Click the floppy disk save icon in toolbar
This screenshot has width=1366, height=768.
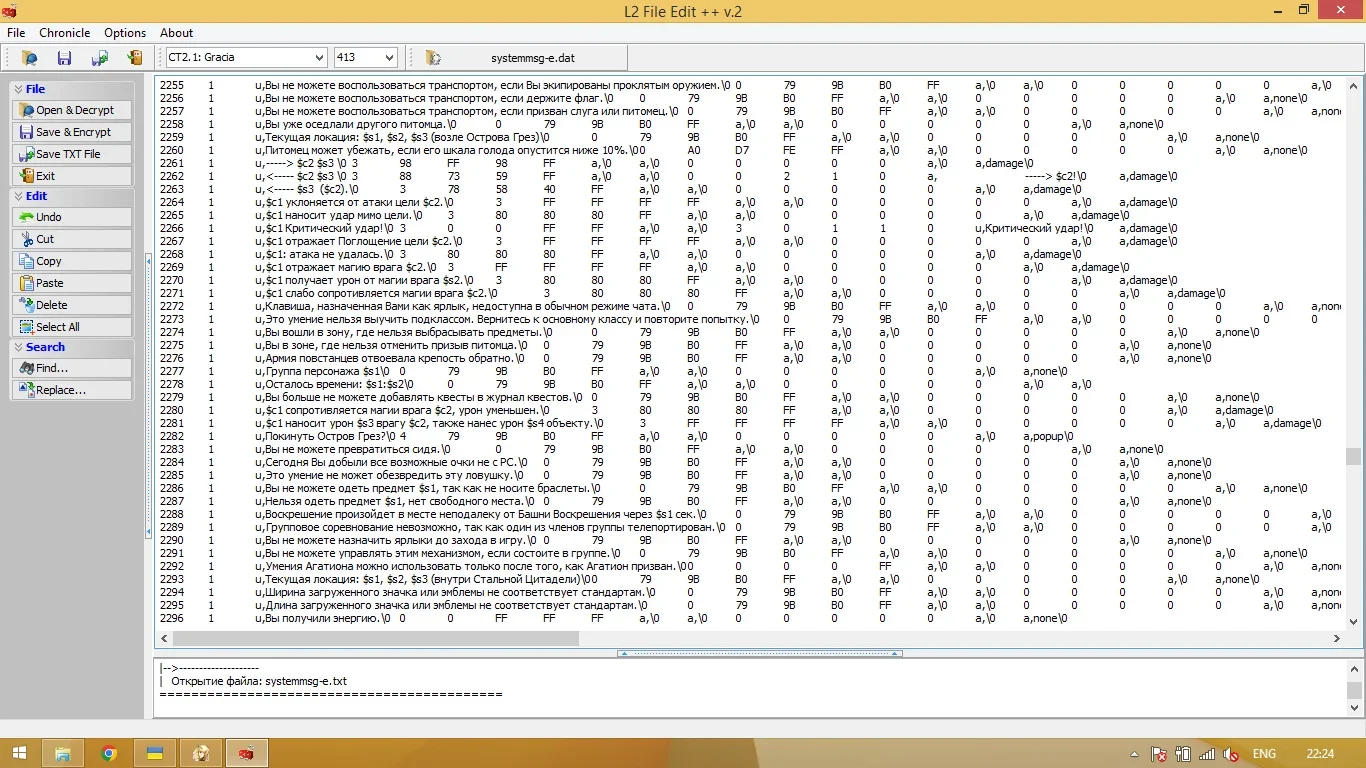(64, 58)
